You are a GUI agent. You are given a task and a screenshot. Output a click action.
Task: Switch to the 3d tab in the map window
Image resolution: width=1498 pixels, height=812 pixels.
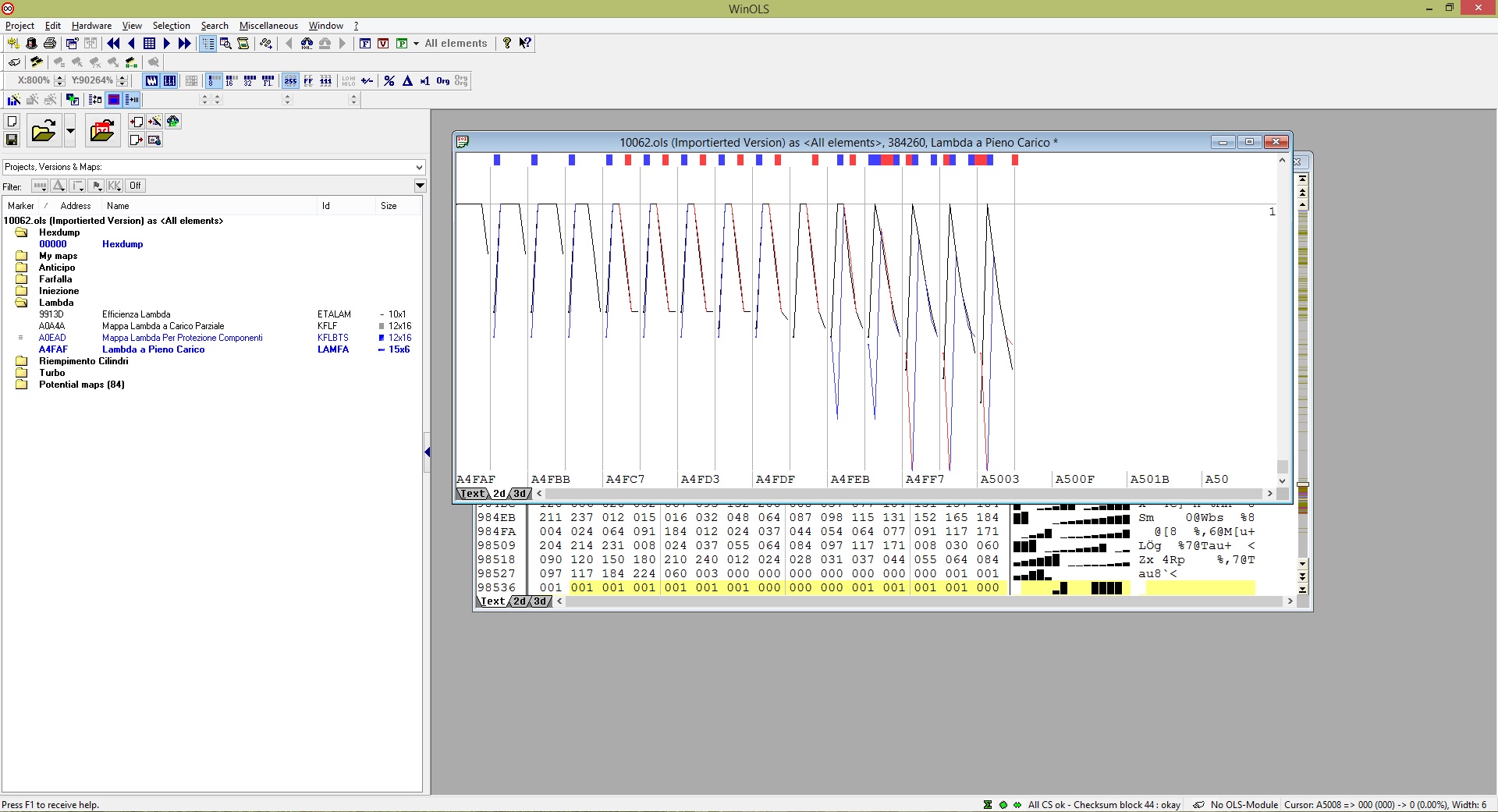tap(520, 494)
